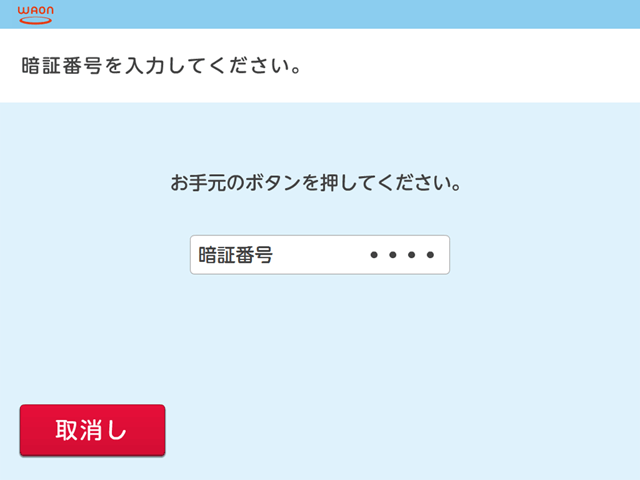Image resolution: width=640 pixels, height=480 pixels.
Task: Click the red oval under WAON lettering
Action: click(36, 20)
